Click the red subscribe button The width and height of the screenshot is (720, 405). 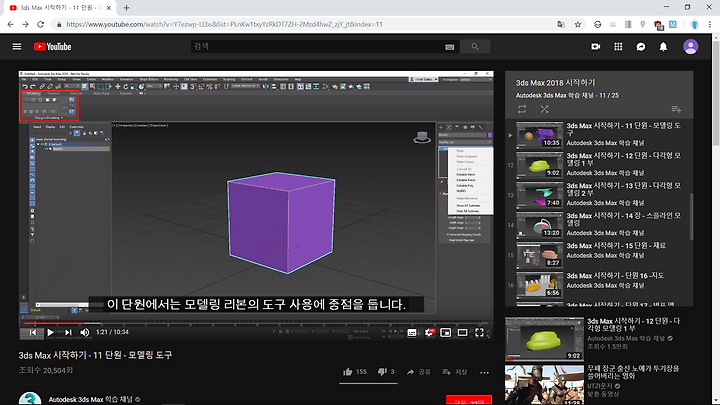[468, 400]
